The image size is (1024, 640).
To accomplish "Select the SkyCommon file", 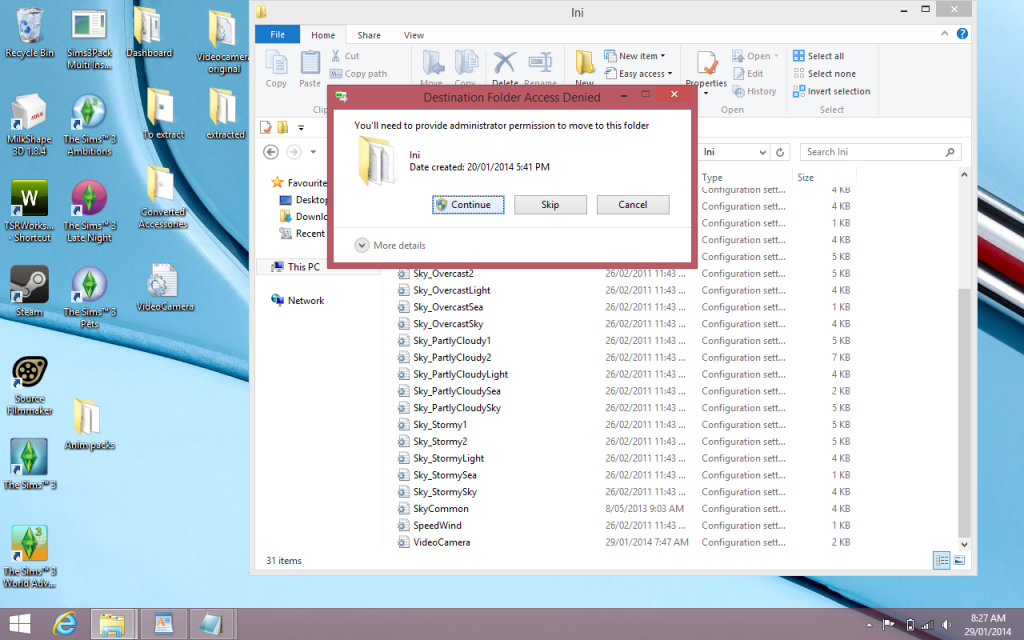I will point(441,509).
